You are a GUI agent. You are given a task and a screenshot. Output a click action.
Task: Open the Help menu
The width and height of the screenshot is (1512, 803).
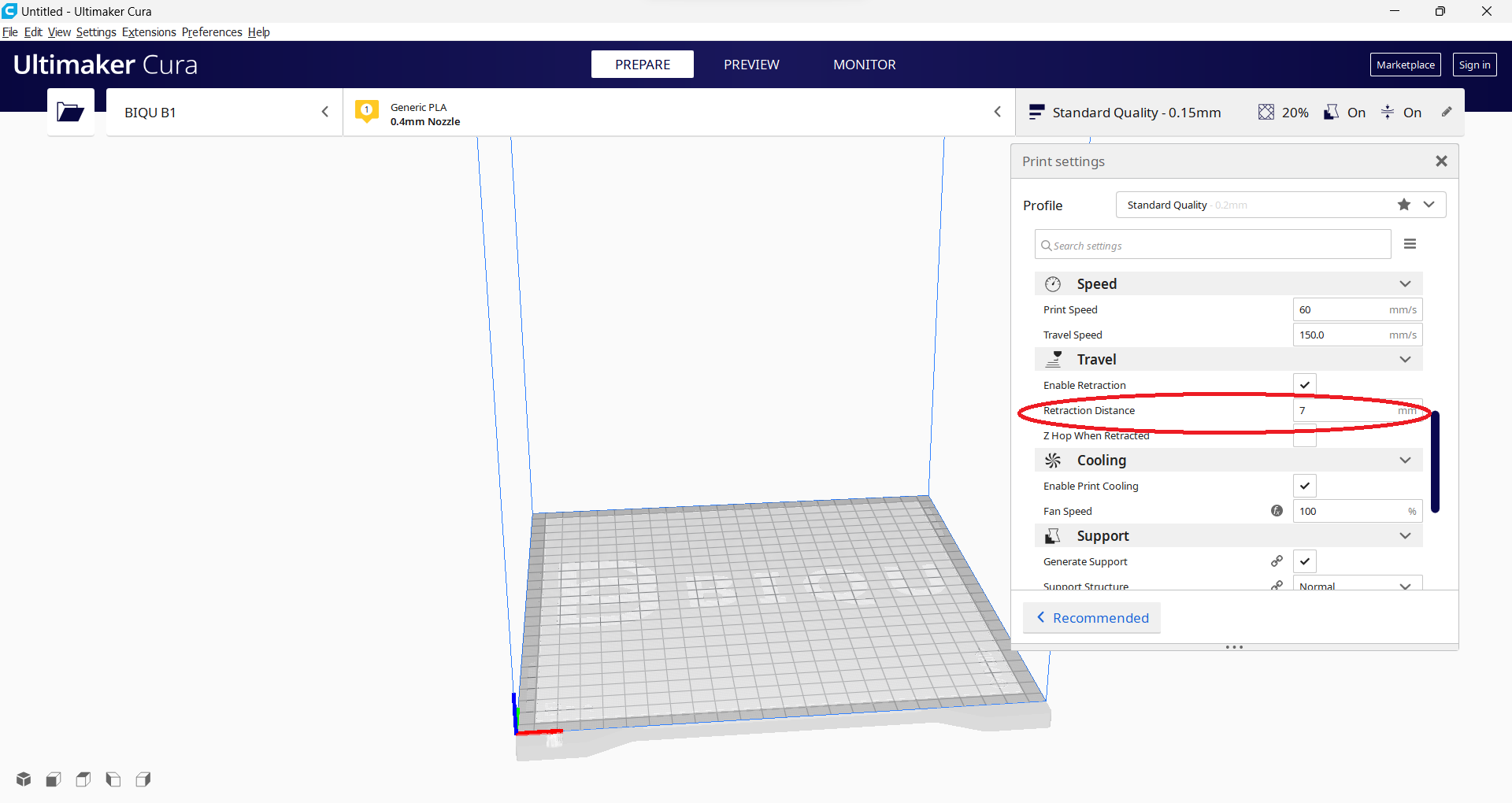(x=259, y=32)
